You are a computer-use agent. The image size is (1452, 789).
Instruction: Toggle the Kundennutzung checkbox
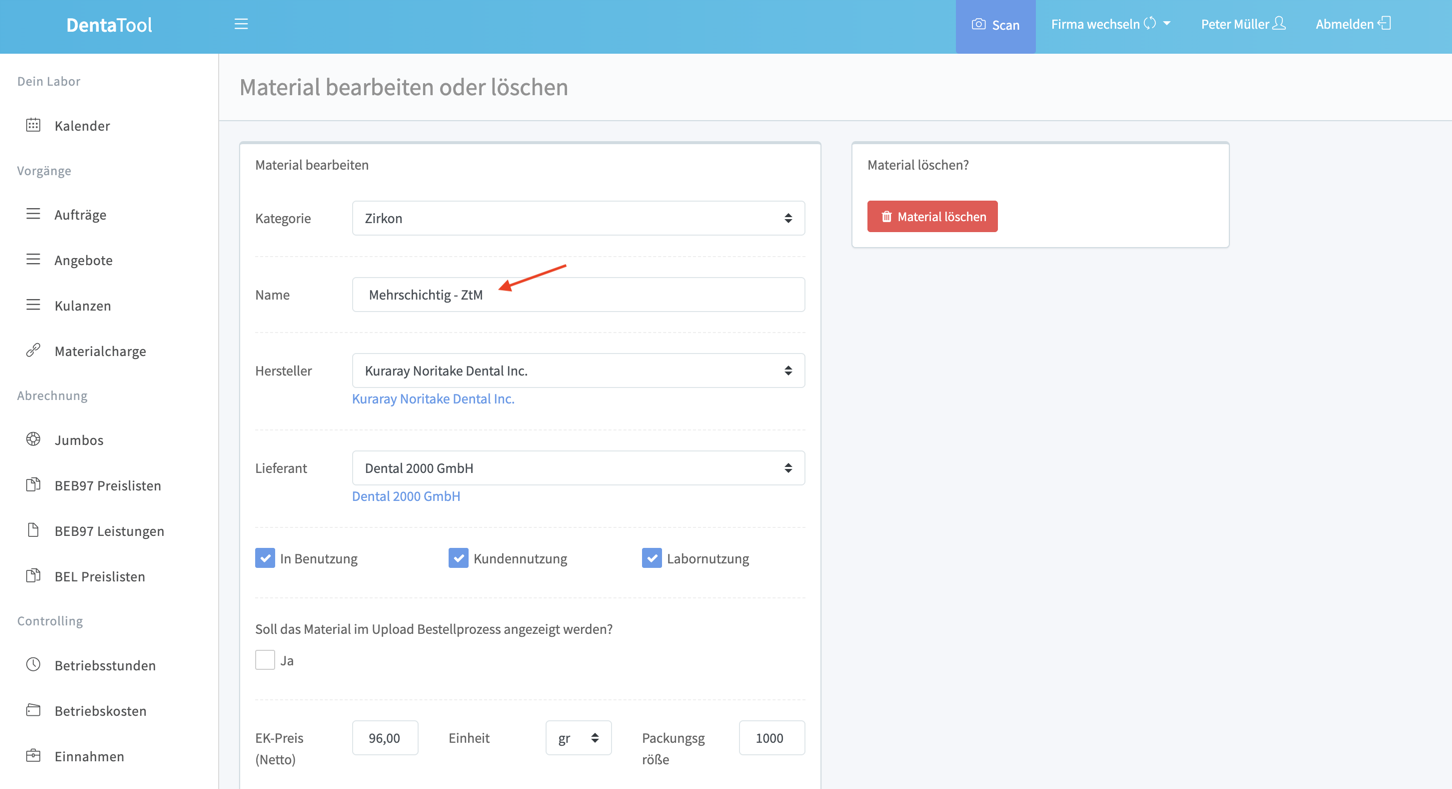click(x=458, y=558)
